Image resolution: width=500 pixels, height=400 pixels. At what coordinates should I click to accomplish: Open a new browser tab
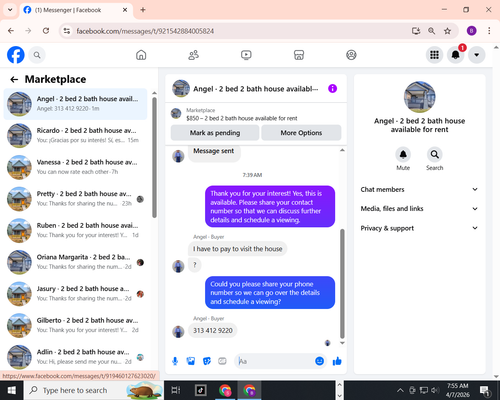143,10
